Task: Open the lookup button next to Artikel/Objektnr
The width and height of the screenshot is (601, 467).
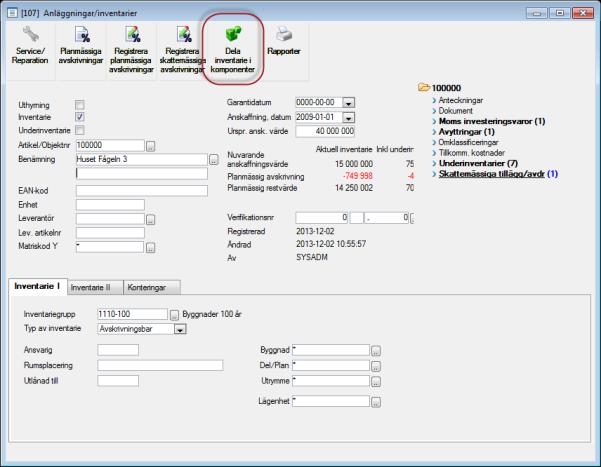Action: click(151, 146)
